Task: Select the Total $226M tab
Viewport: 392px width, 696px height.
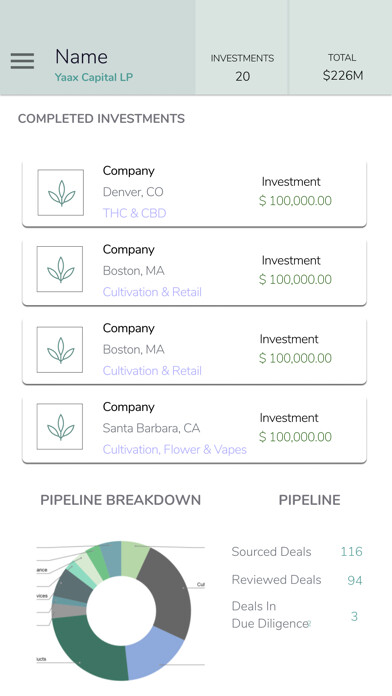Action: click(342, 67)
